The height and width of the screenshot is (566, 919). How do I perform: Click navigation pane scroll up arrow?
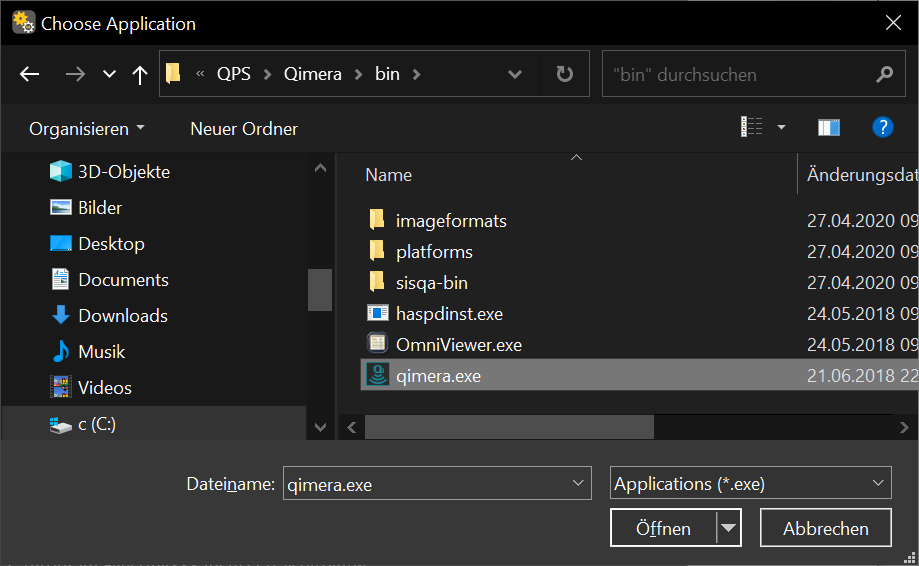coord(320,168)
